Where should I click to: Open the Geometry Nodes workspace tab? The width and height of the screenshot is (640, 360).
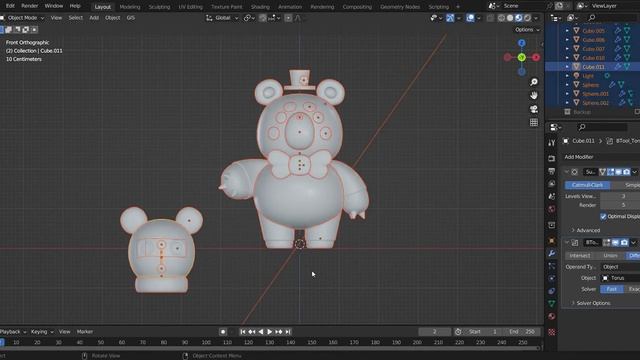(400, 7)
